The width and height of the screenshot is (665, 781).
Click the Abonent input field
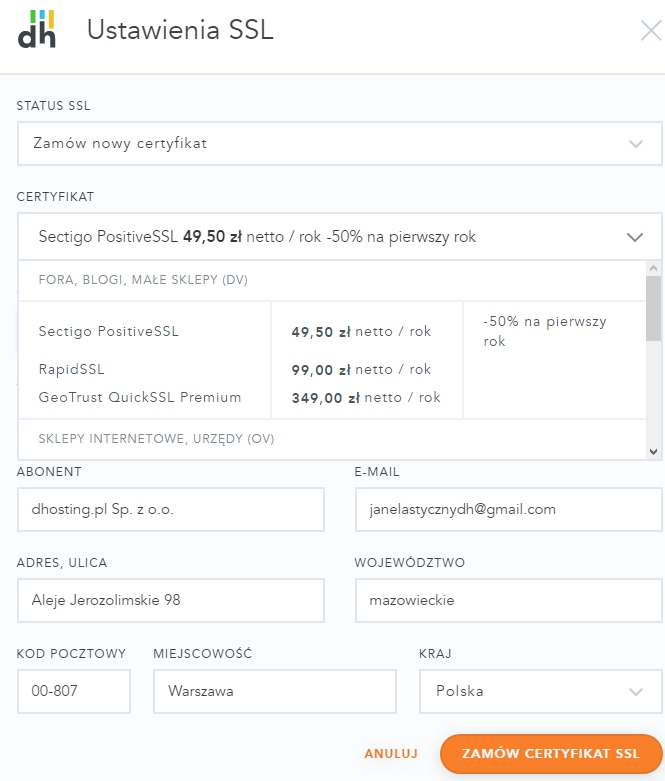pyautogui.click(x=171, y=510)
